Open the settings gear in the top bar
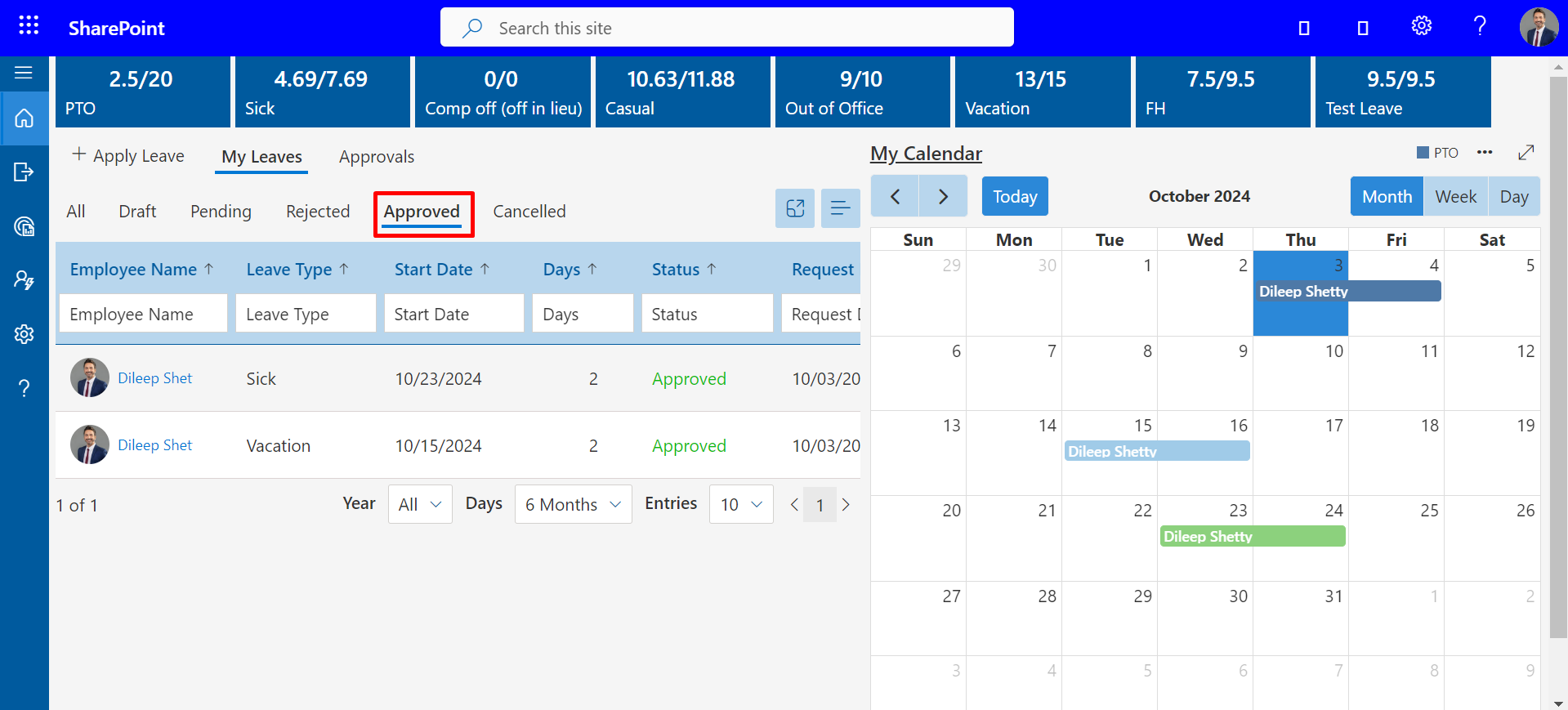This screenshot has width=1568, height=710. tap(1422, 26)
